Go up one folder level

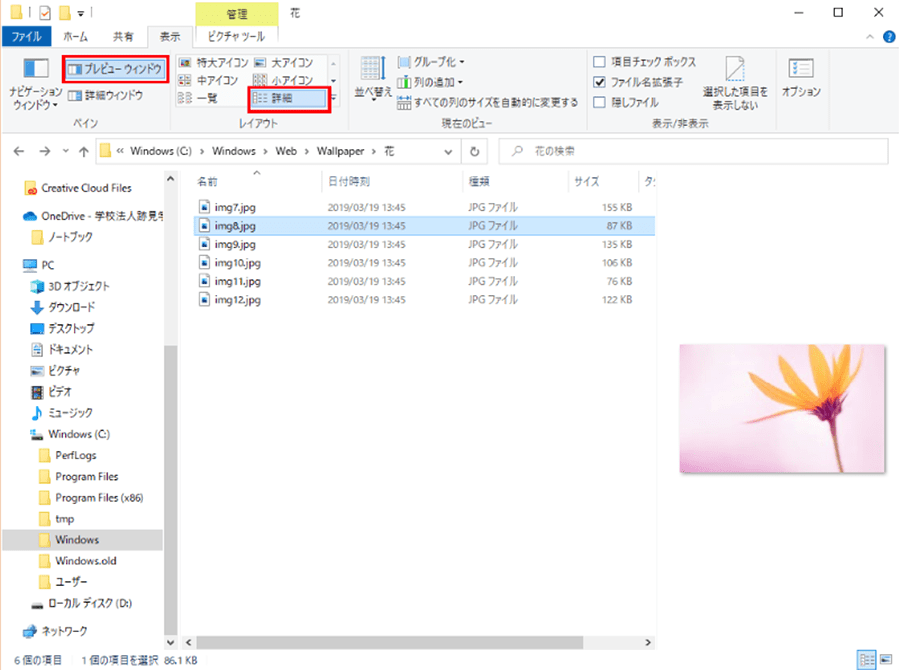(x=84, y=151)
